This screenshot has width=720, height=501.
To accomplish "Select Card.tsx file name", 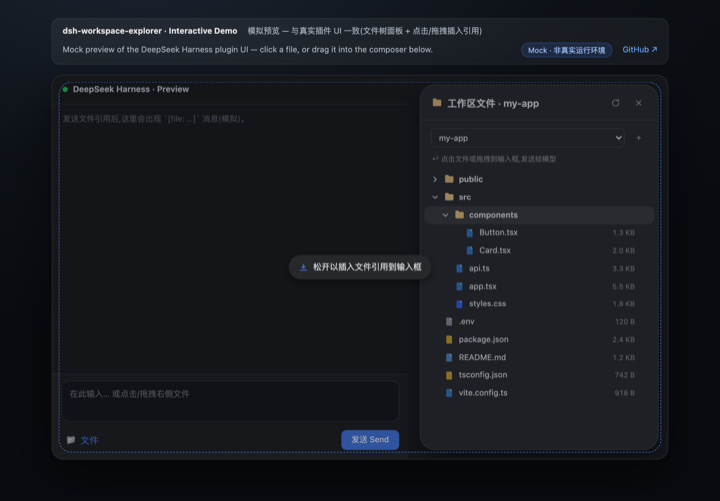I will [495, 250].
